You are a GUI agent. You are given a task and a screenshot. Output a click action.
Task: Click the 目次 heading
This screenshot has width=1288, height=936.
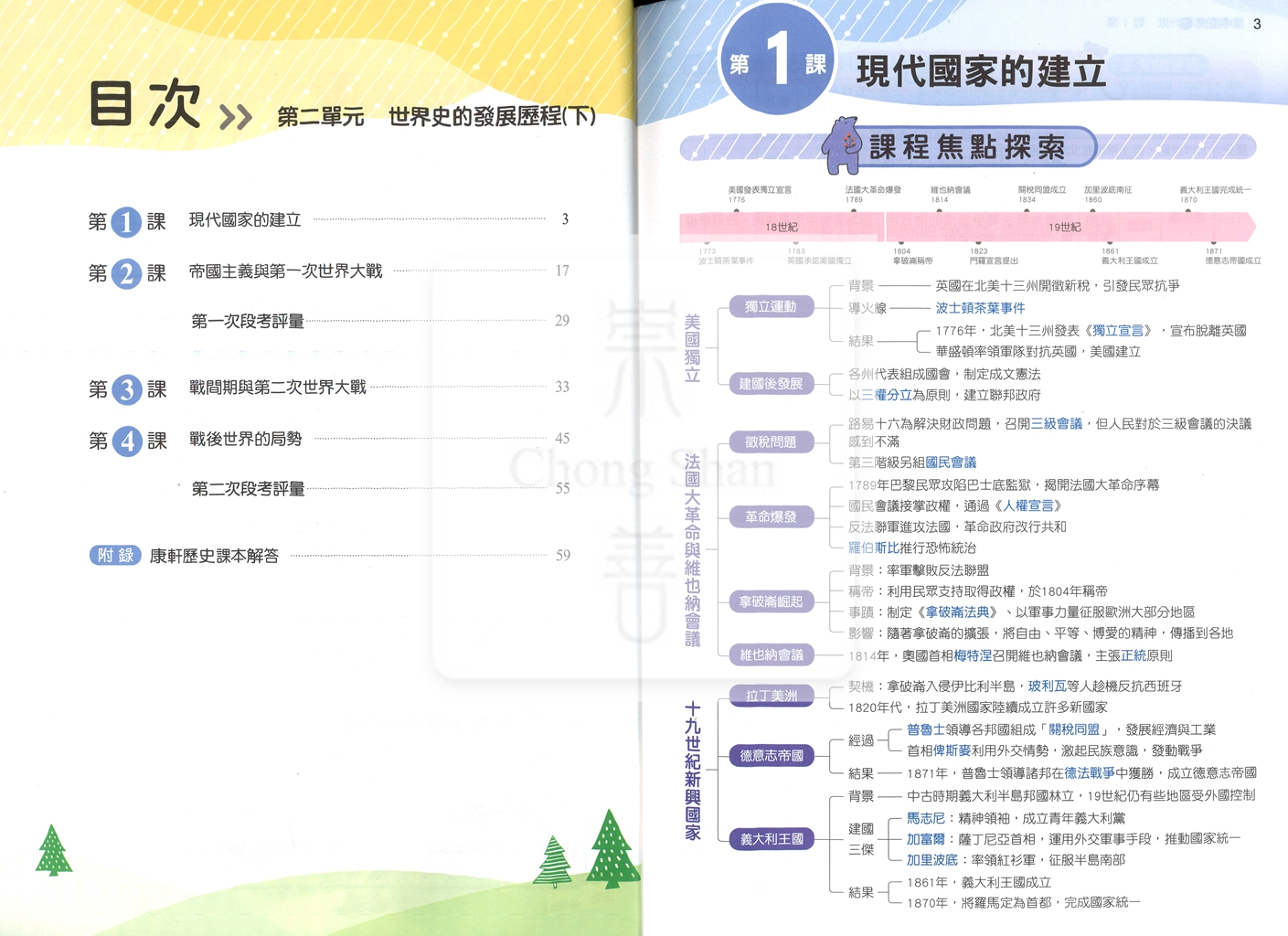(x=144, y=103)
